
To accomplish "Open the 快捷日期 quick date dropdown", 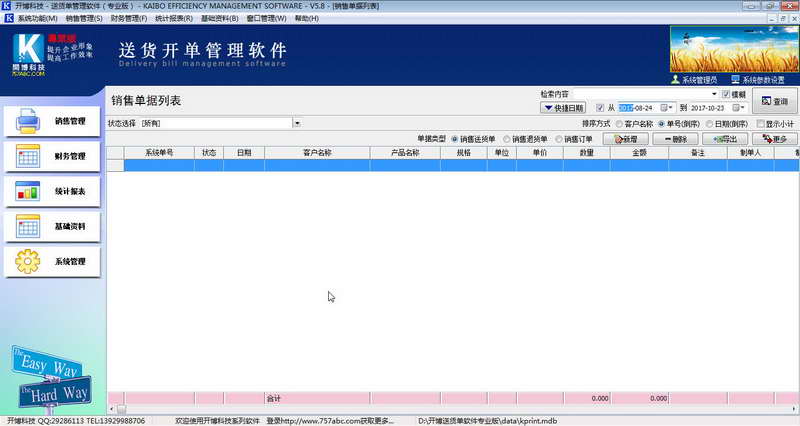I will (563, 108).
